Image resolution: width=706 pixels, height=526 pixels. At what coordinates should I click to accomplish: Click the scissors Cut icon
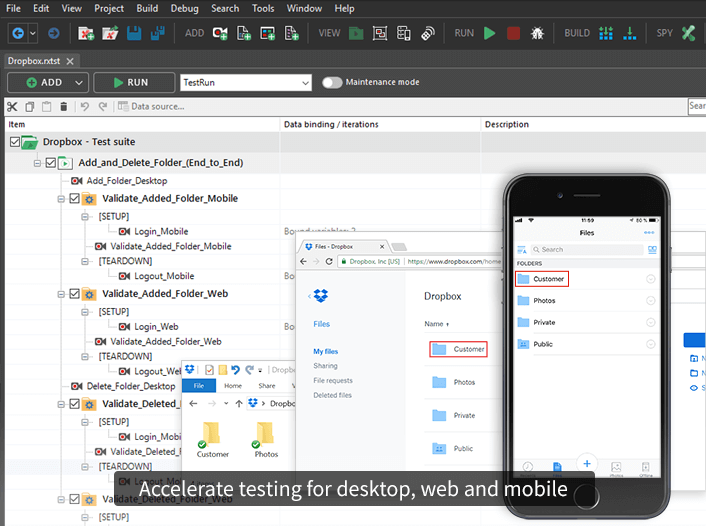coord(12,106)
